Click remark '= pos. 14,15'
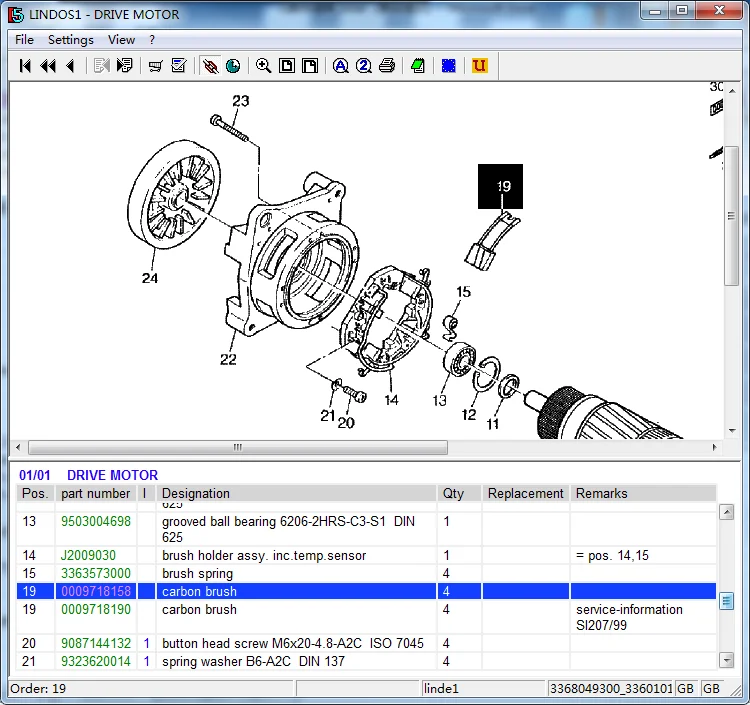The height and width of the screenshot is (705, 750). tap(612, 555)
